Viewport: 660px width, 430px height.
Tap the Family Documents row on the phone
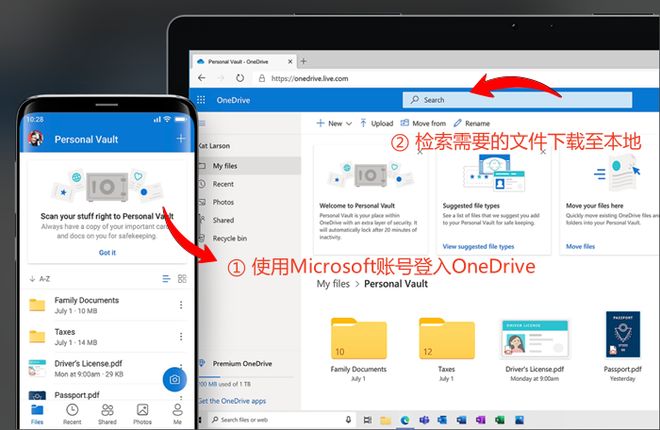click(107, 305)
